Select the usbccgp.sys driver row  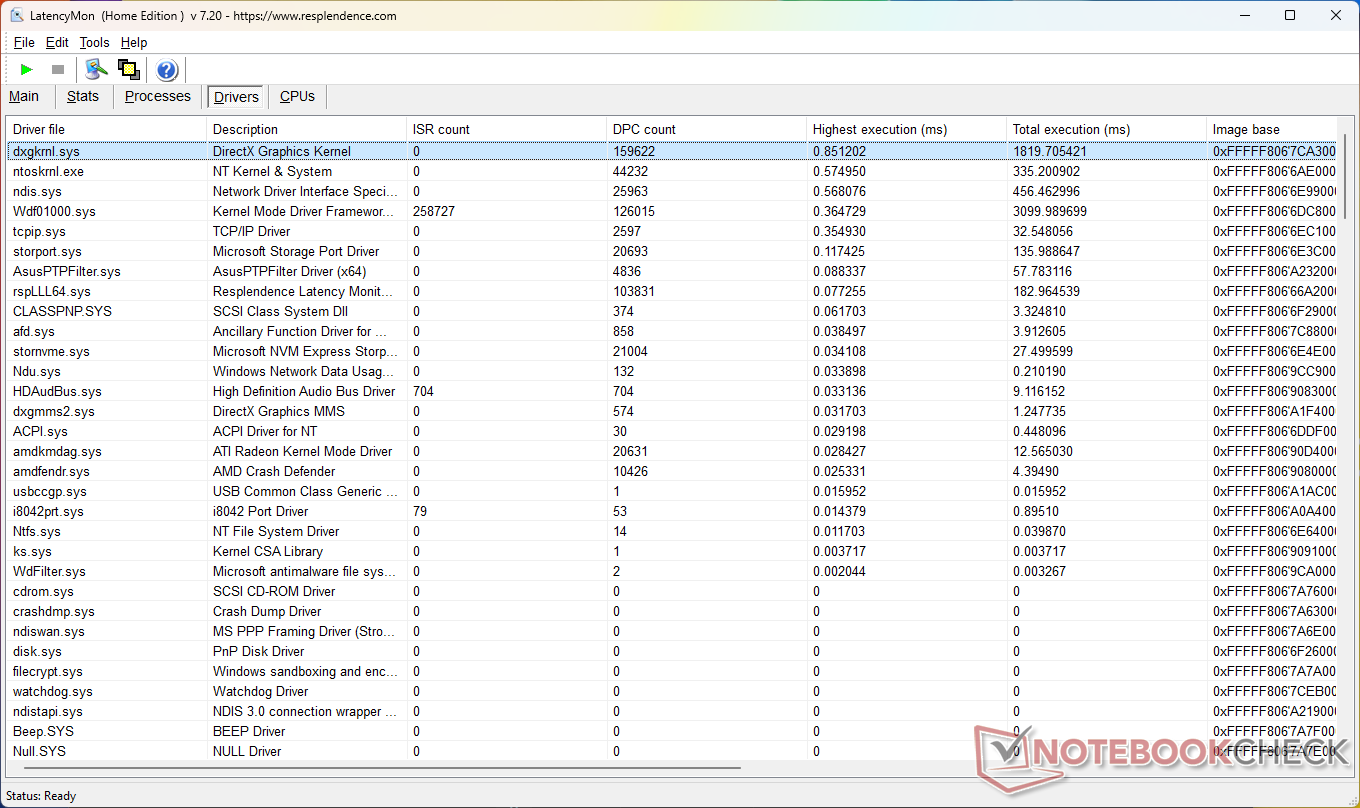pos(671,491)
